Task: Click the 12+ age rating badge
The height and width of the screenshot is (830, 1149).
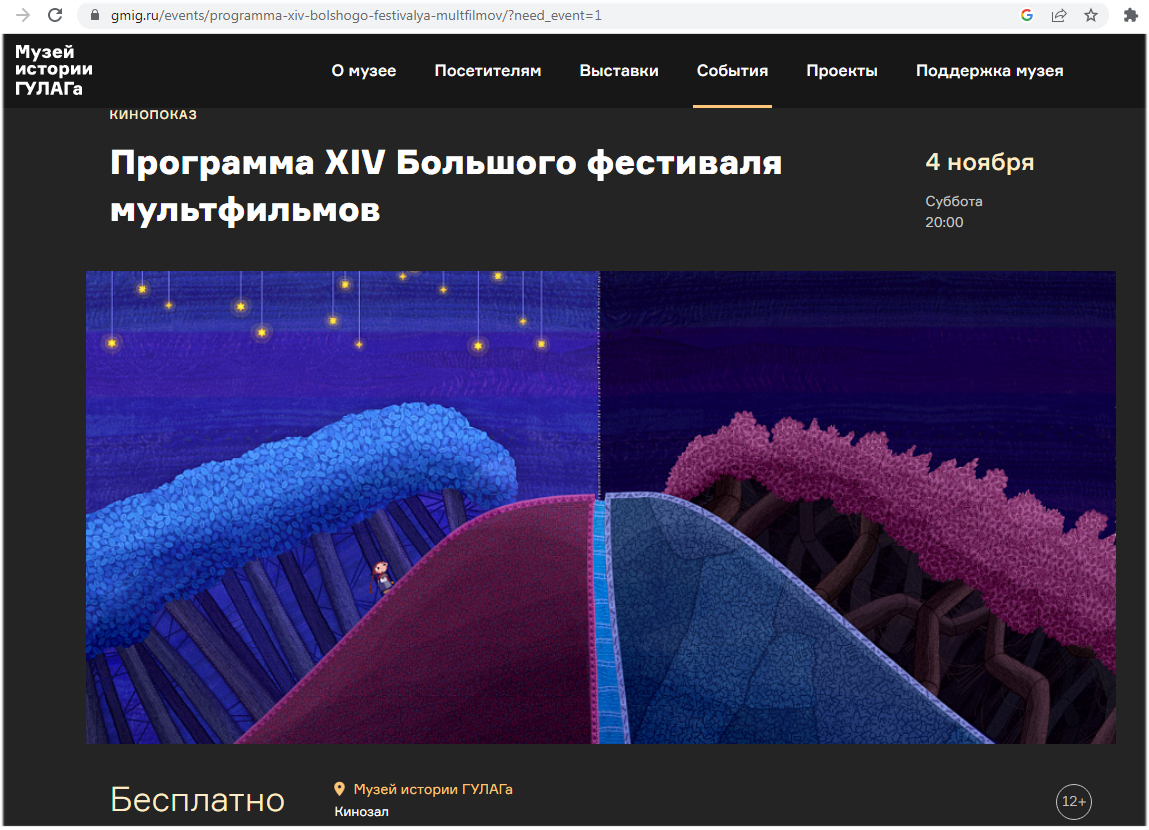Action: coord(1074,801)
